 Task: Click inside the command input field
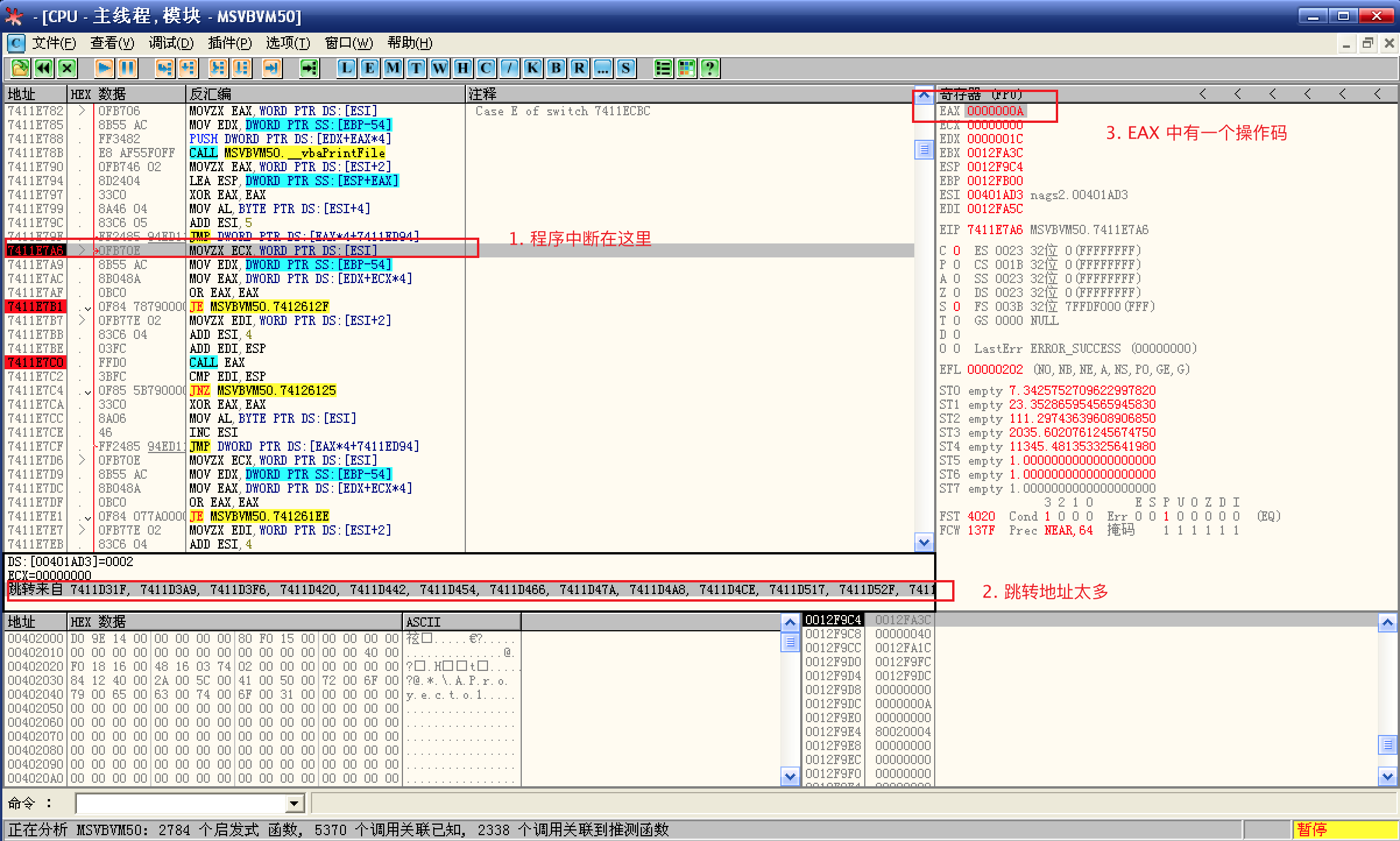pos(181,804)
